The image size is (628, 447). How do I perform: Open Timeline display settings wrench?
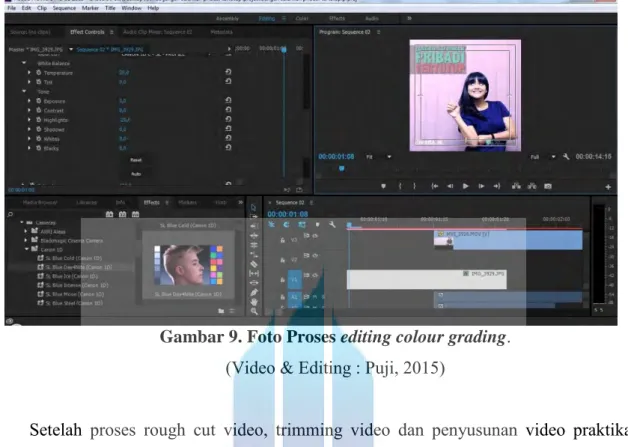(332, 225)
